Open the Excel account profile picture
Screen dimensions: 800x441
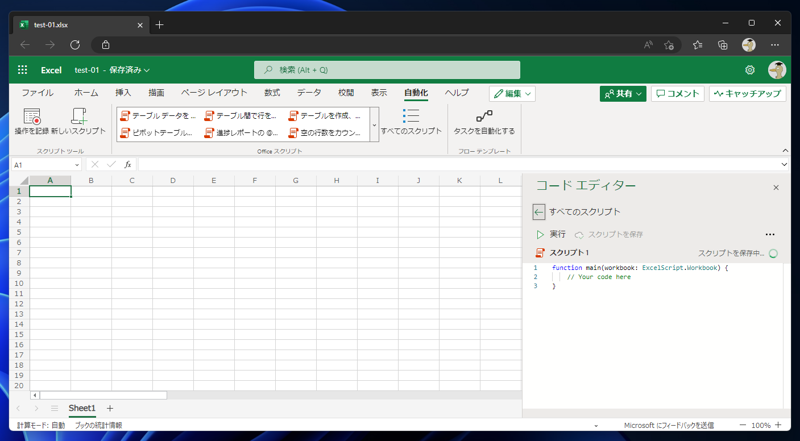(x=777, y=70)
